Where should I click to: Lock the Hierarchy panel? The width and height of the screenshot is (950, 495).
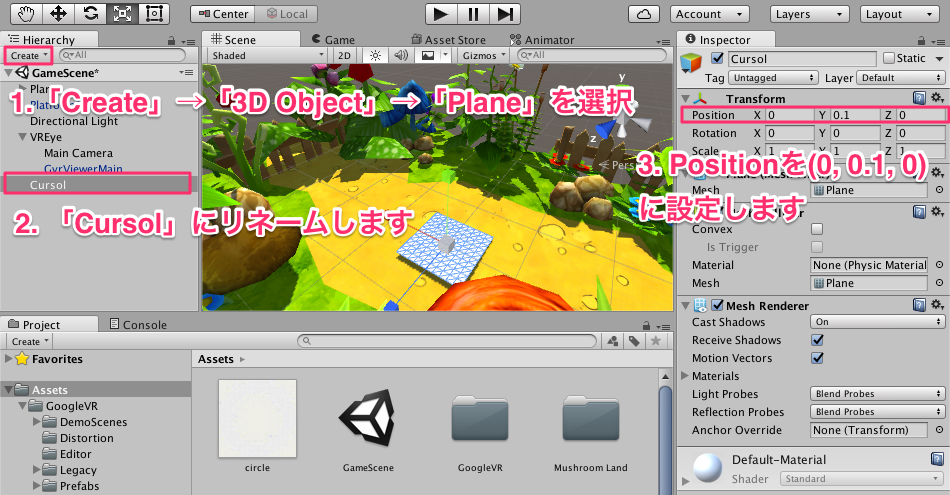point(171,41)
